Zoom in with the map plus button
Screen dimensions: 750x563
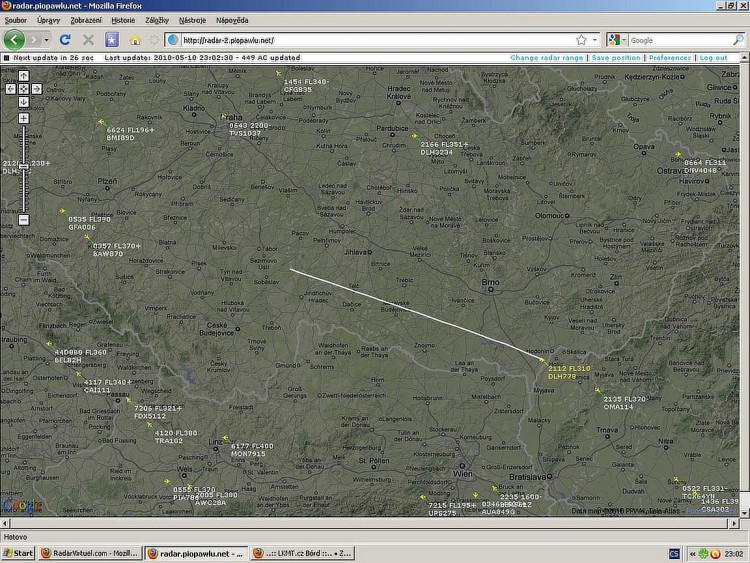coord(23,118)
